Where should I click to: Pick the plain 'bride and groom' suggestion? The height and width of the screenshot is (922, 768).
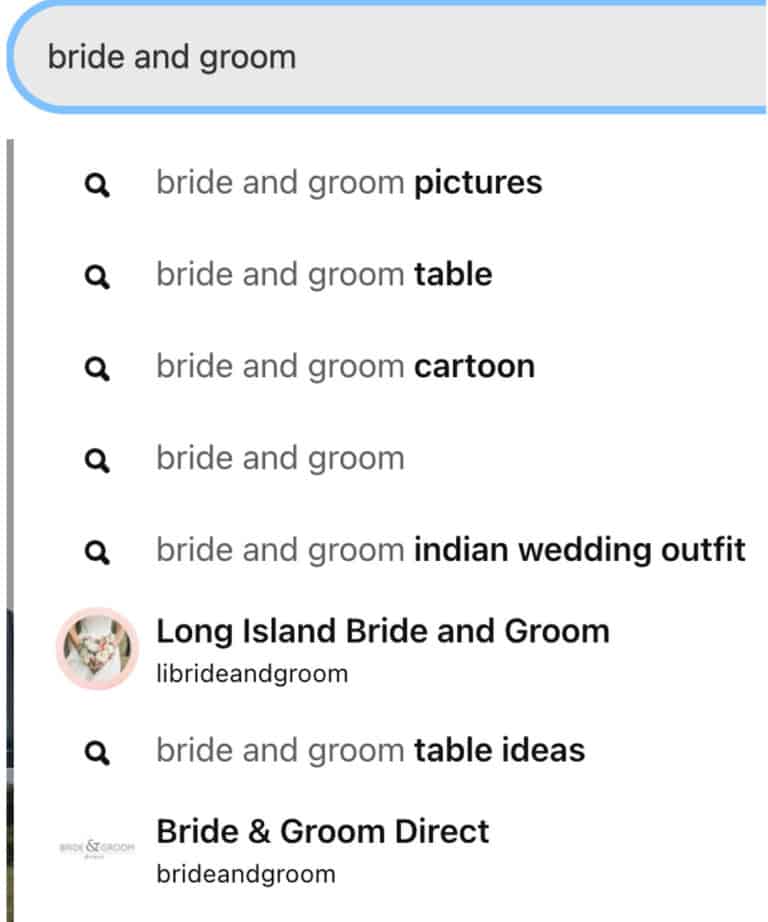click(x=280, y=459)
